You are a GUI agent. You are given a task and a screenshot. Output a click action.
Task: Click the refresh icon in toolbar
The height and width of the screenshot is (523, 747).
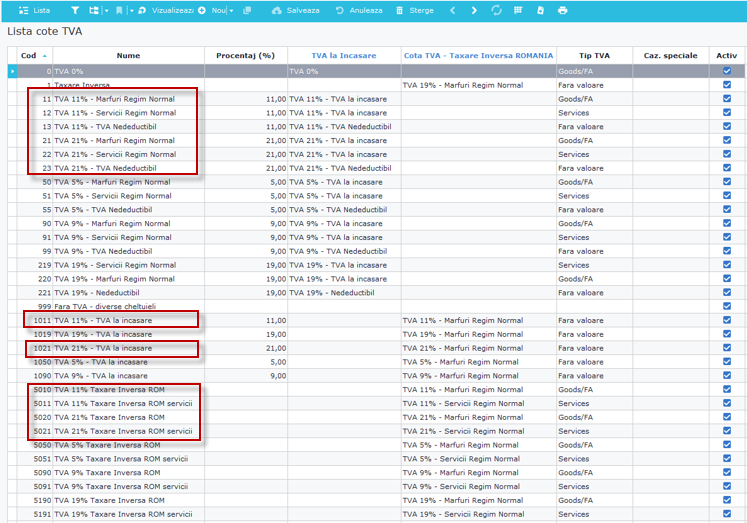[496, 10]
